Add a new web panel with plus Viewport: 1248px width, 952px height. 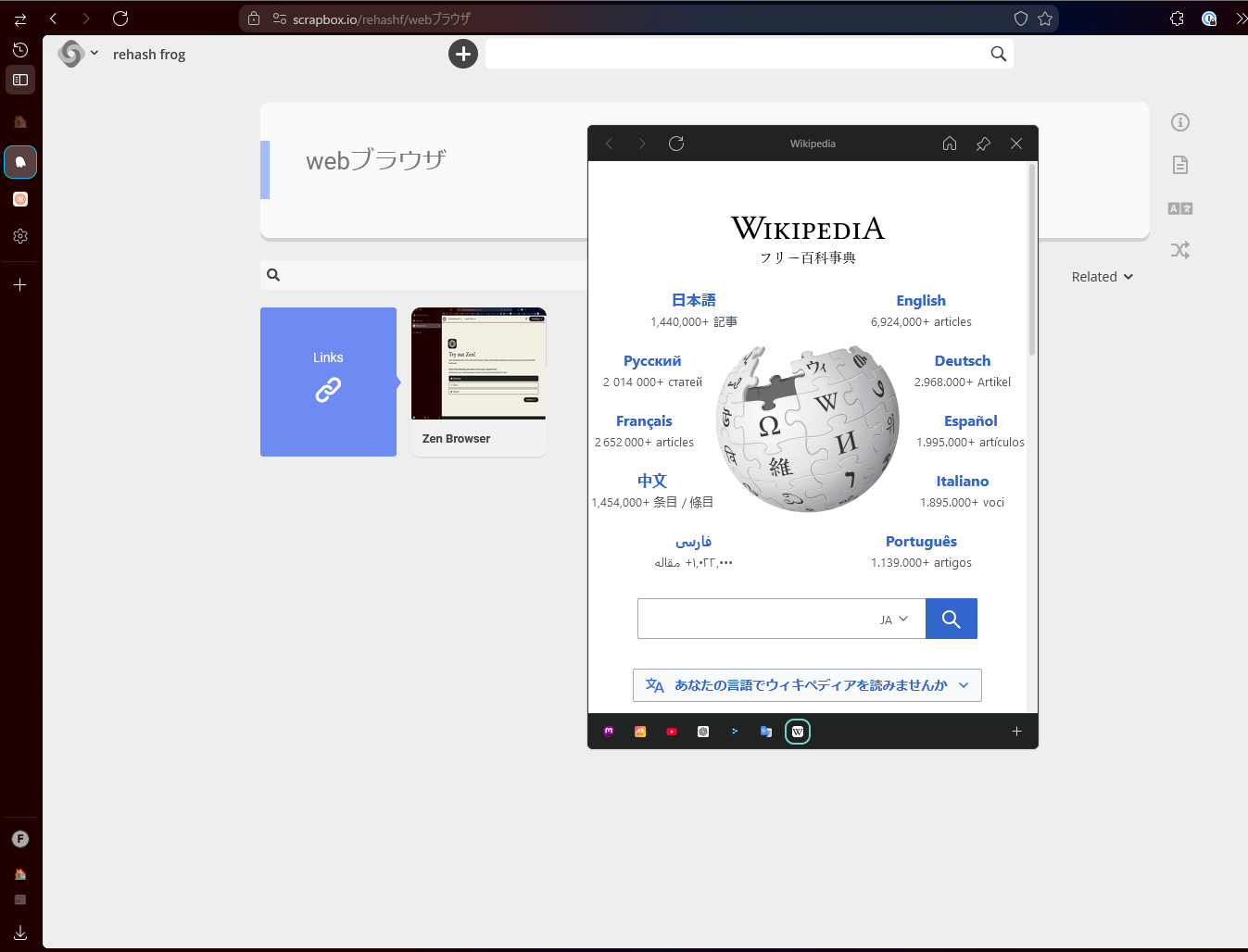coord(1016,732)
